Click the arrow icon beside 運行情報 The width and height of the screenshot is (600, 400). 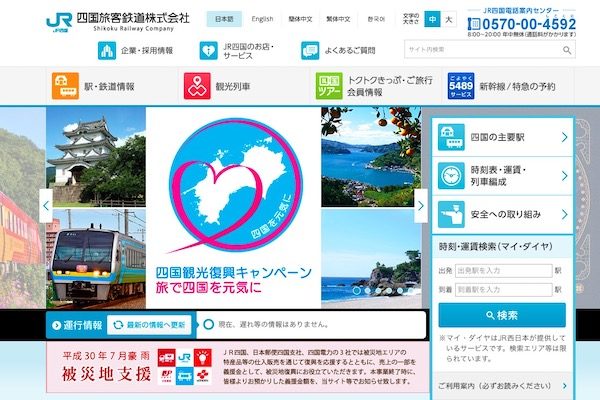click(x=56, y=325)
